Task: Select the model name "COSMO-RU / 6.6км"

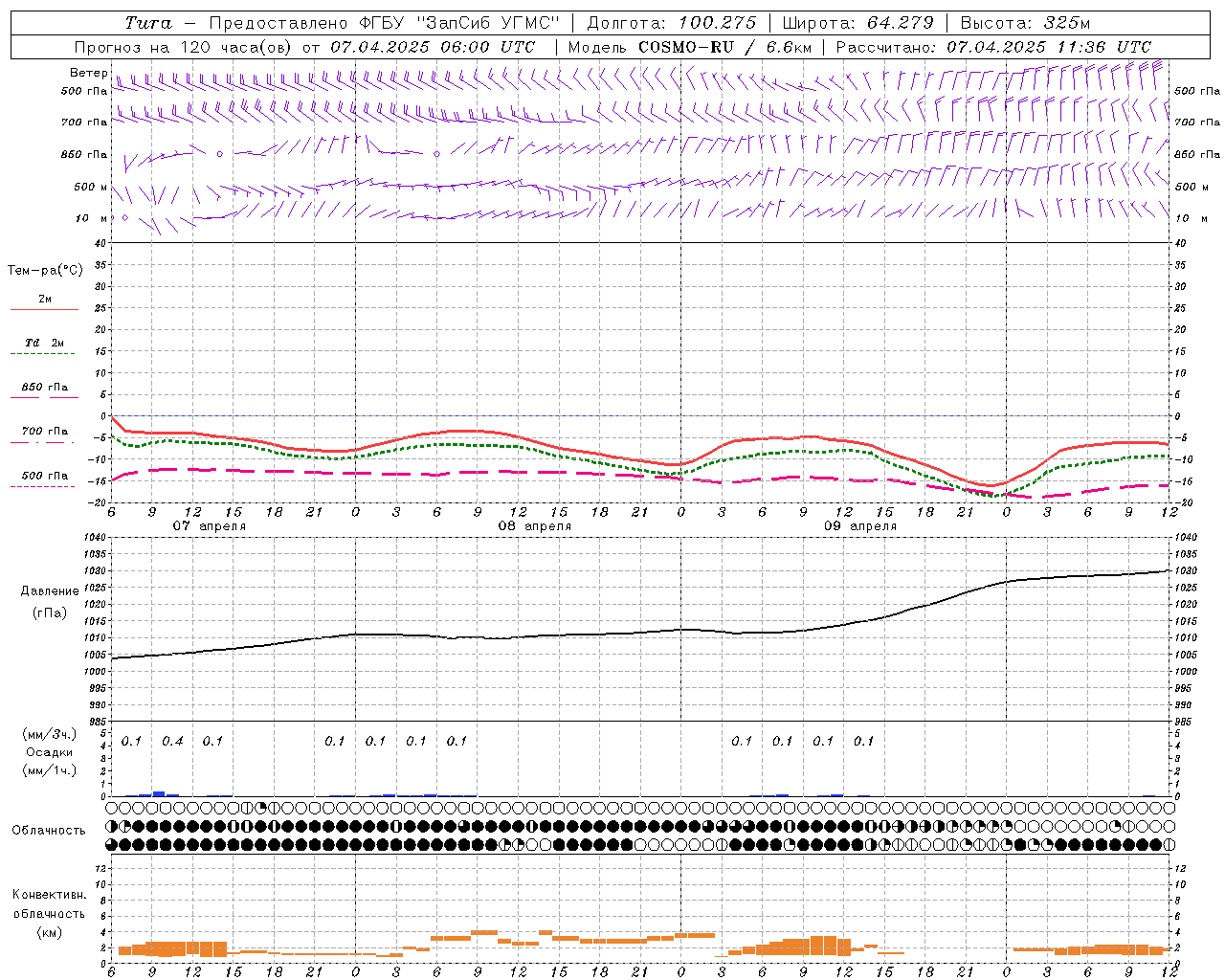Action: 724,47
